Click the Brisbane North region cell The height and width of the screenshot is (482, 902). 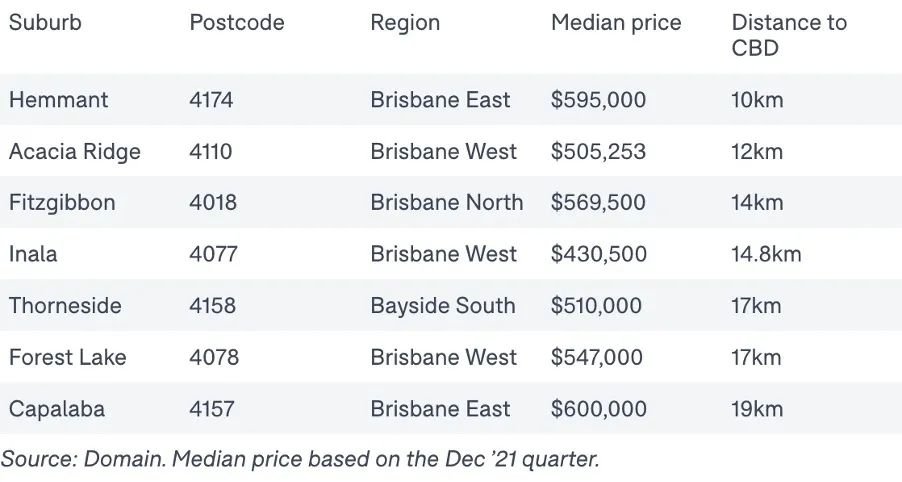click(x=446, y=203)
